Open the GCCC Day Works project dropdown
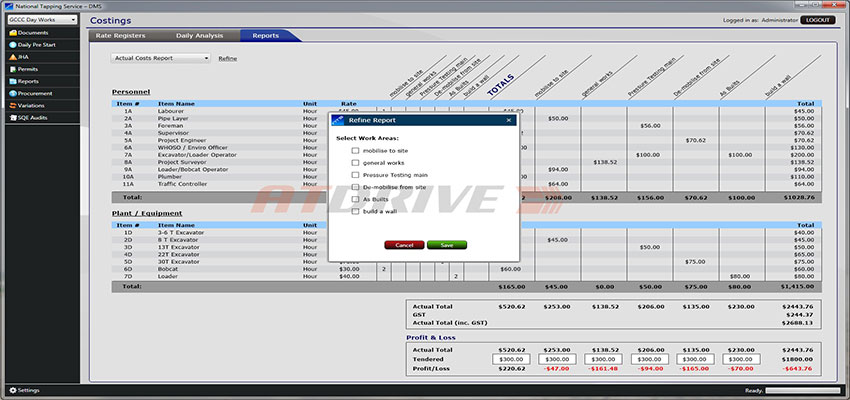 [x=42, y=20]
